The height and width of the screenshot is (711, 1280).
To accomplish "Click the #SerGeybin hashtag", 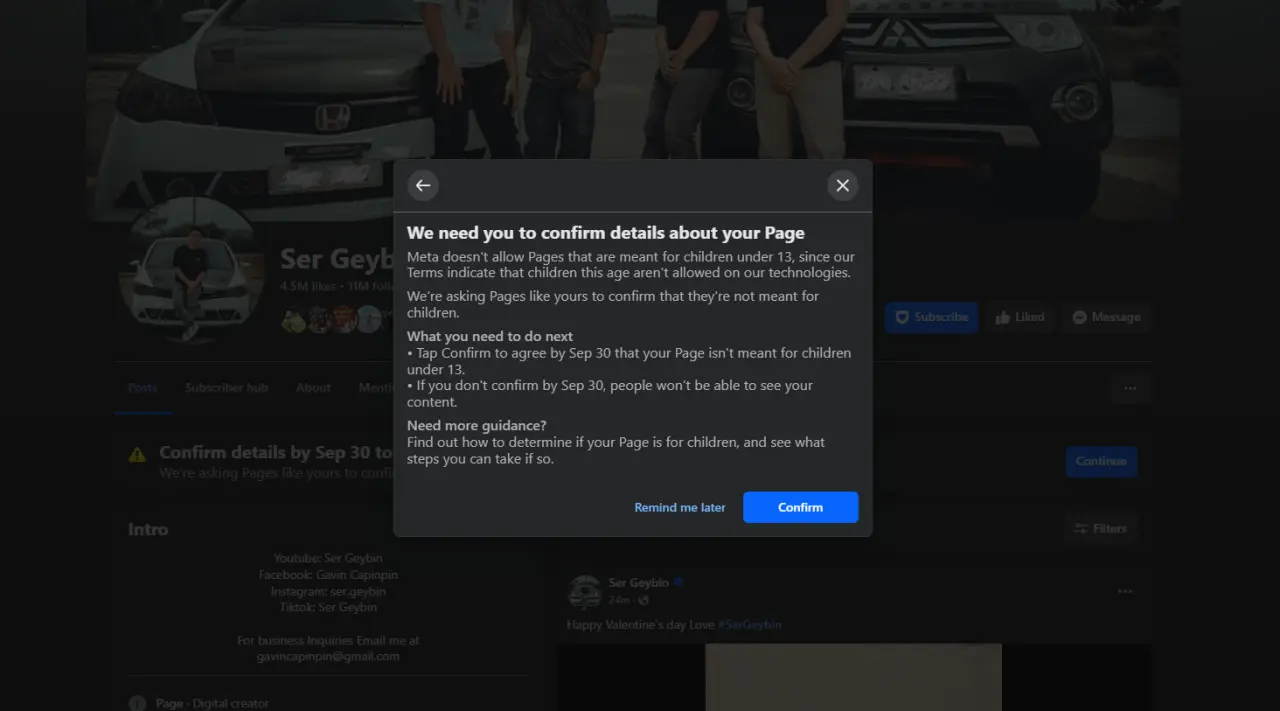I will 749,625.
